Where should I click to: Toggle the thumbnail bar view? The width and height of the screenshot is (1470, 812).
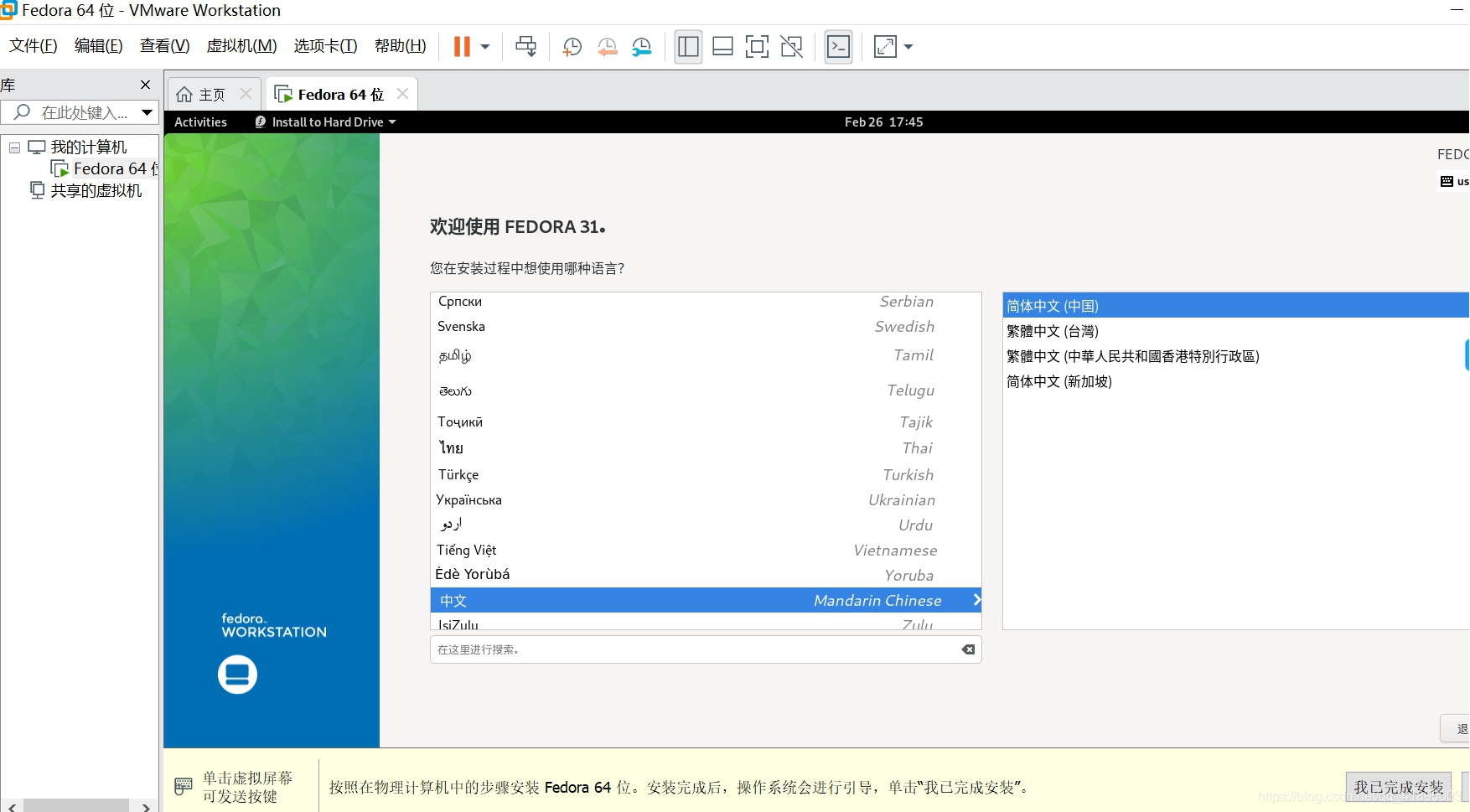tap(722, 47)
